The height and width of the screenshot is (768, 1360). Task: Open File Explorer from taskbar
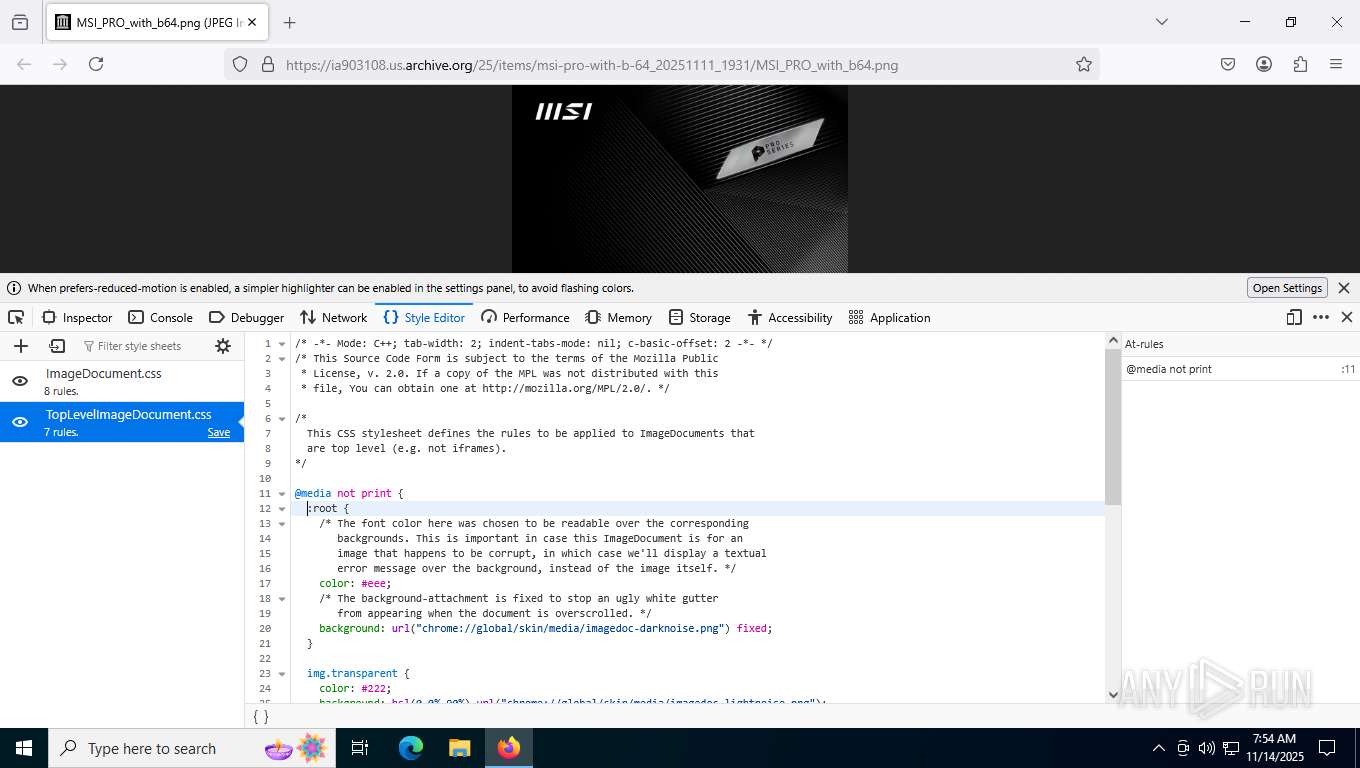[459, 748]
